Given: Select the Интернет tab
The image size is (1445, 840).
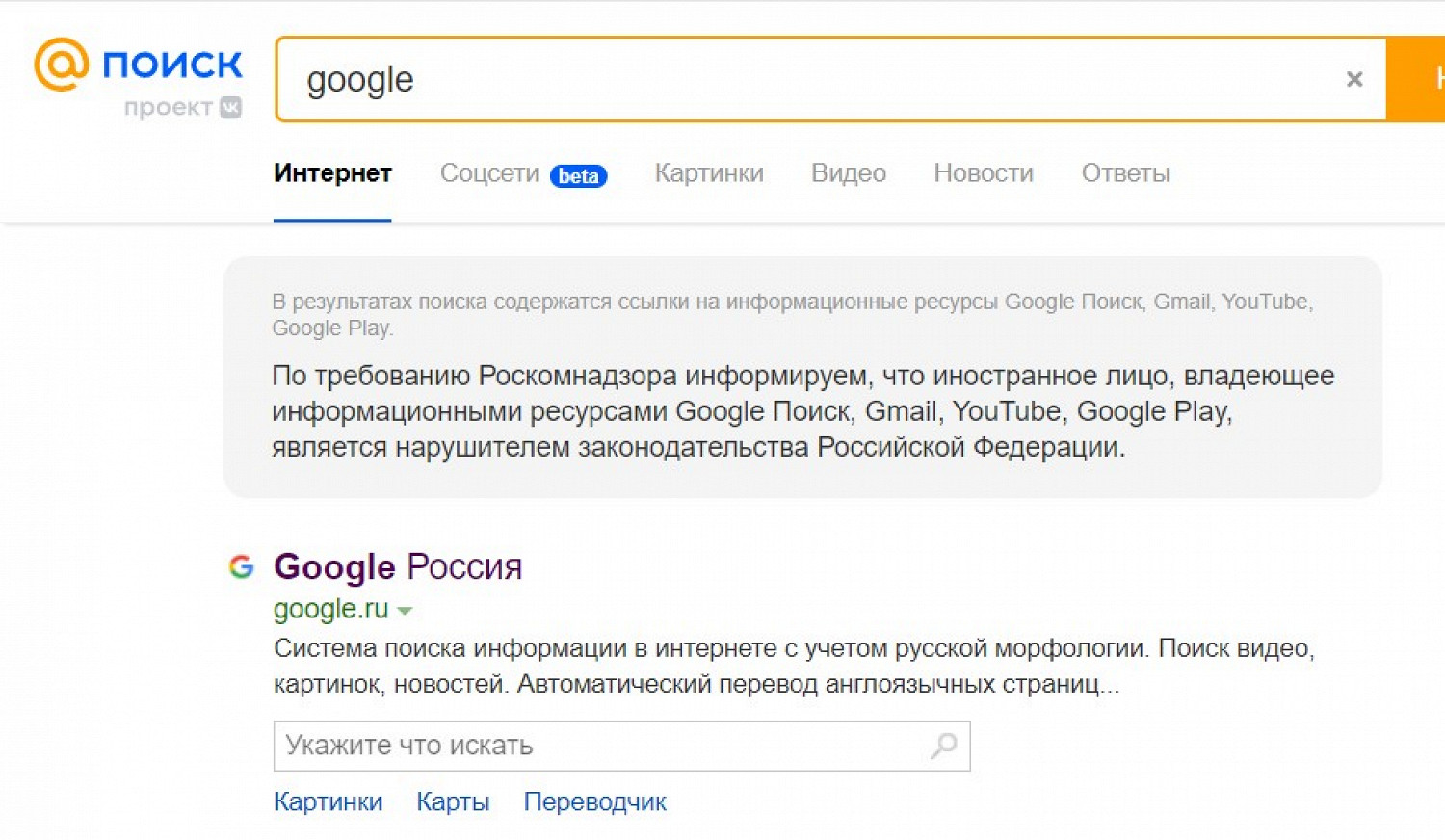Looking at the screenshot, I should [332, 173].
